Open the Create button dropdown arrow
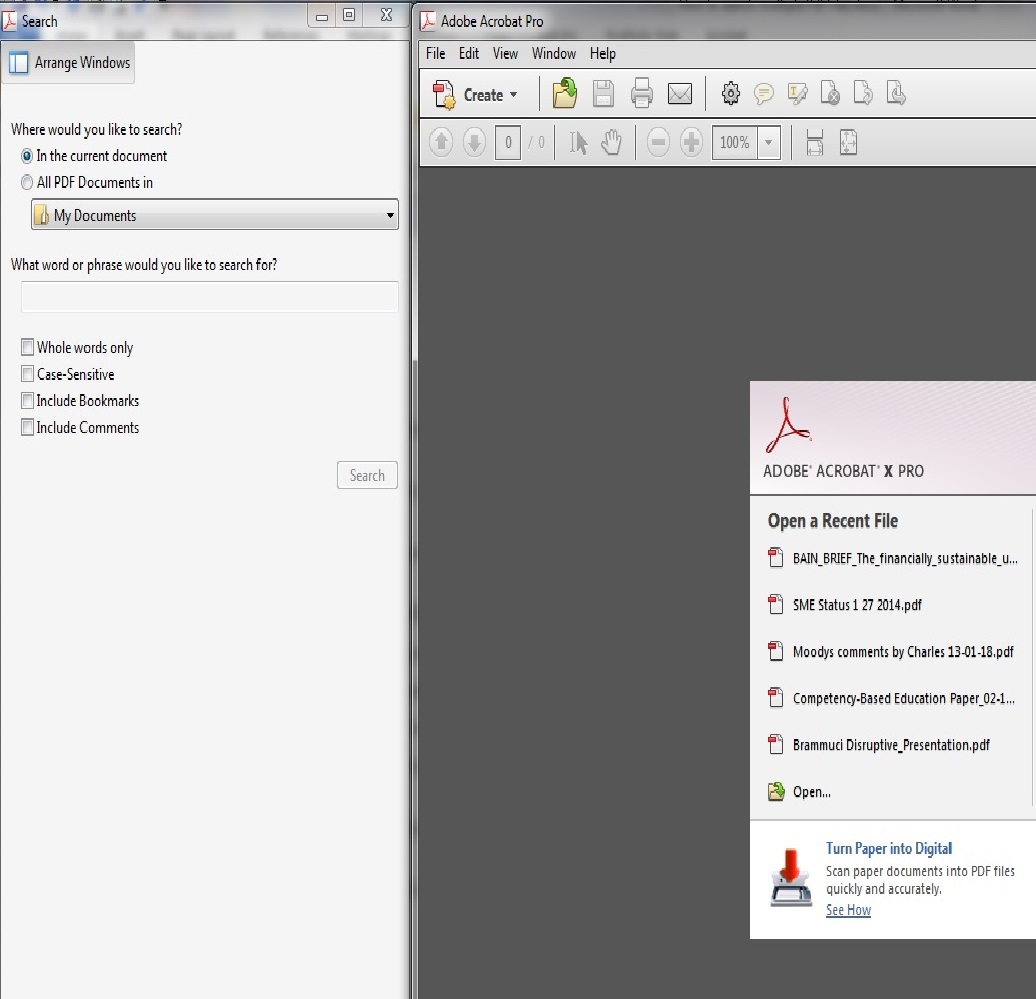Image resolution: width=1036 pixels, height=999 pixels. [513, 95]
